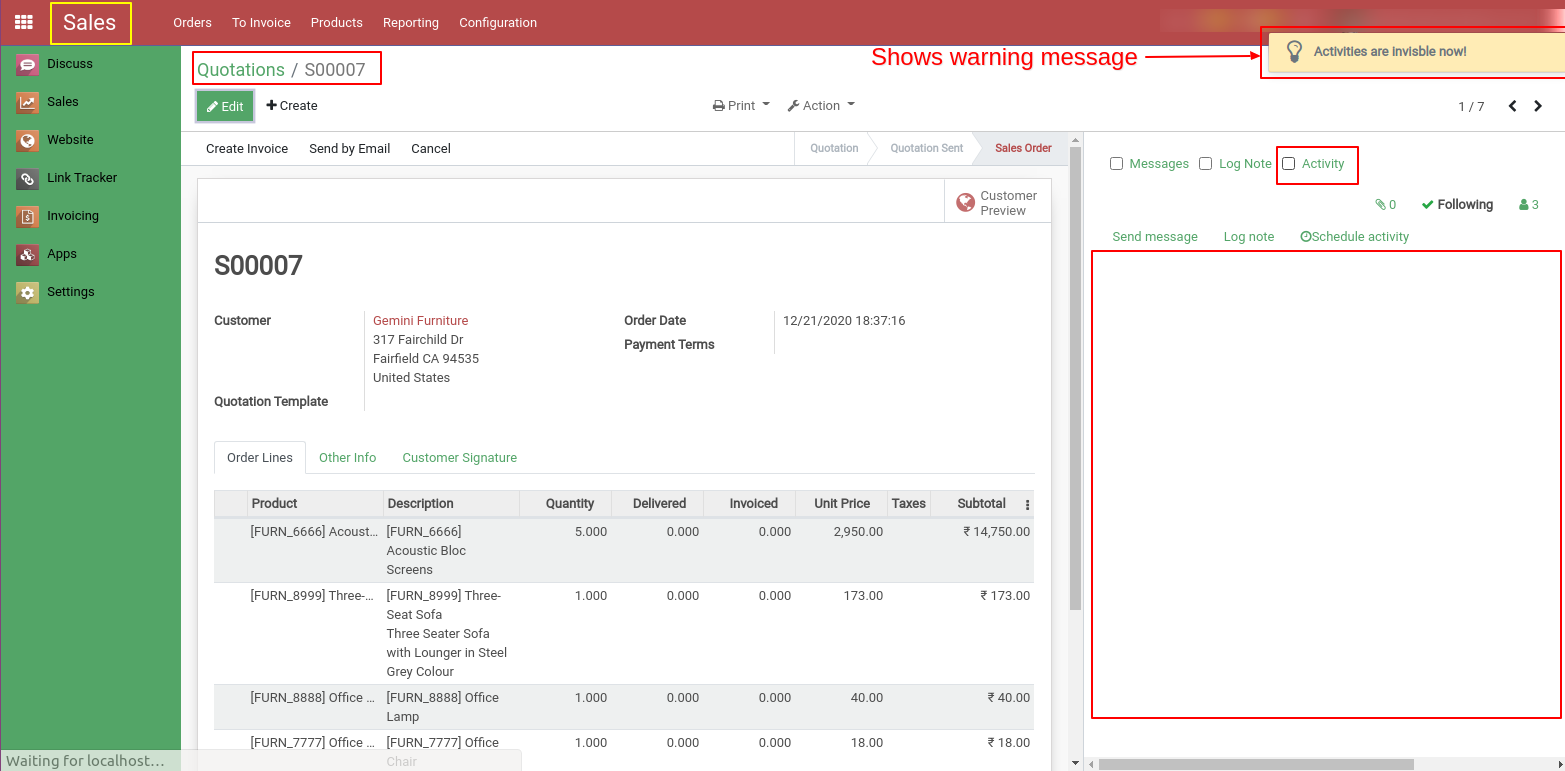1565x771 pixels.
Task: Toggle the Activity checkbox
Action: pos(1288,163)
